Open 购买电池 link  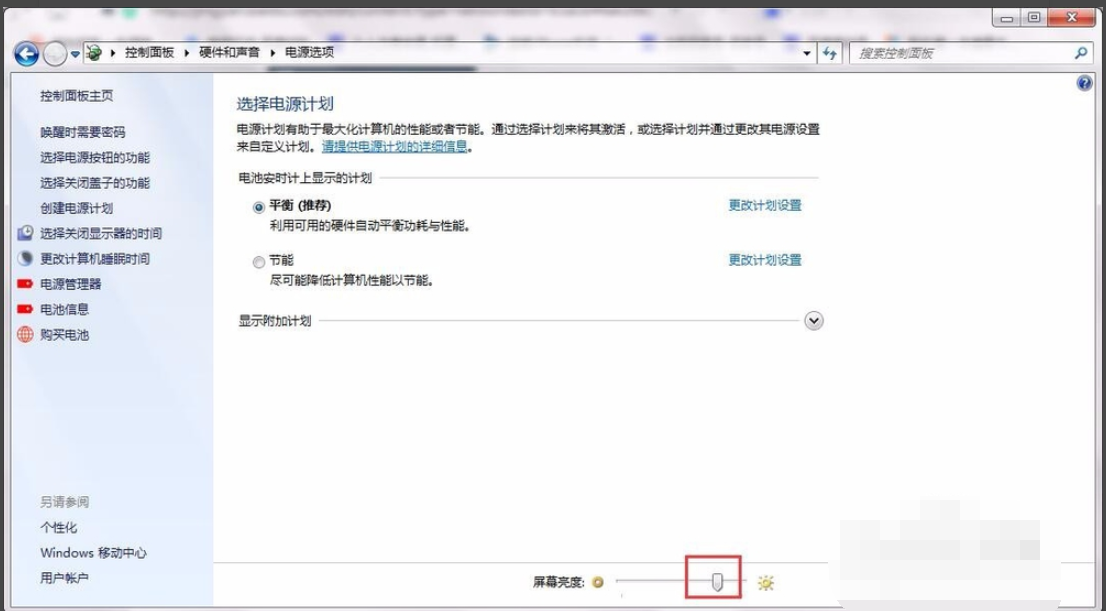[65, 335]
